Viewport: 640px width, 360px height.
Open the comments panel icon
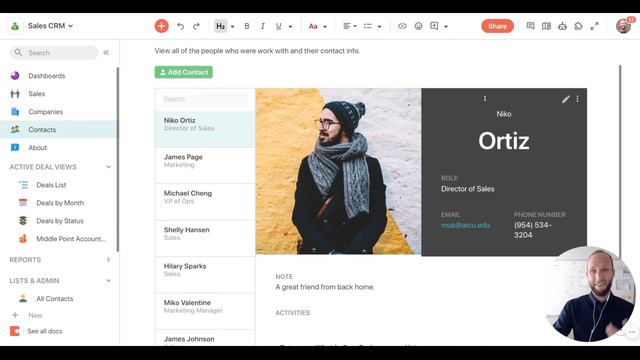[x=530, y=26]
